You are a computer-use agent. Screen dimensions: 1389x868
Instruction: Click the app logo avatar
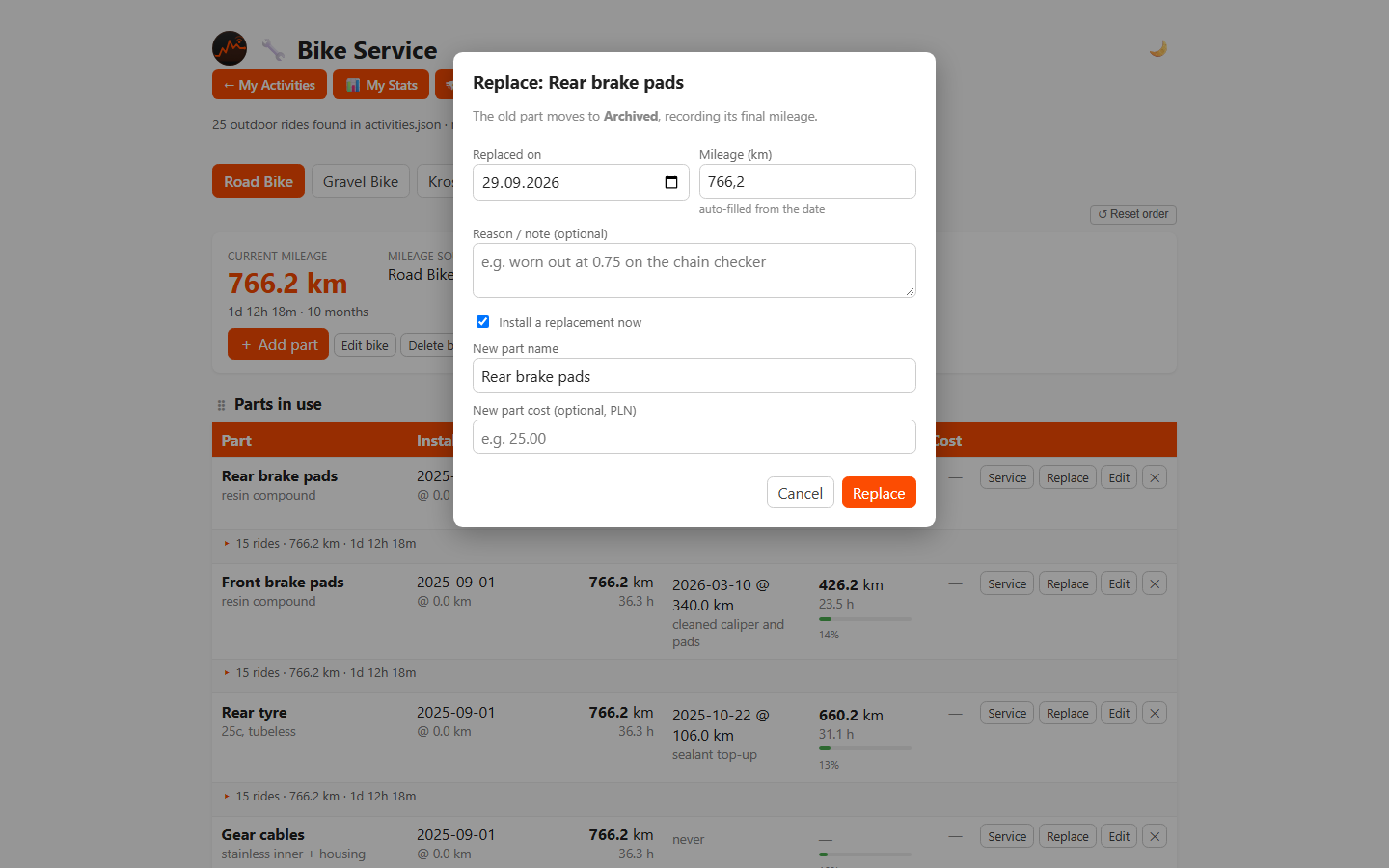(x=230, y=48)
